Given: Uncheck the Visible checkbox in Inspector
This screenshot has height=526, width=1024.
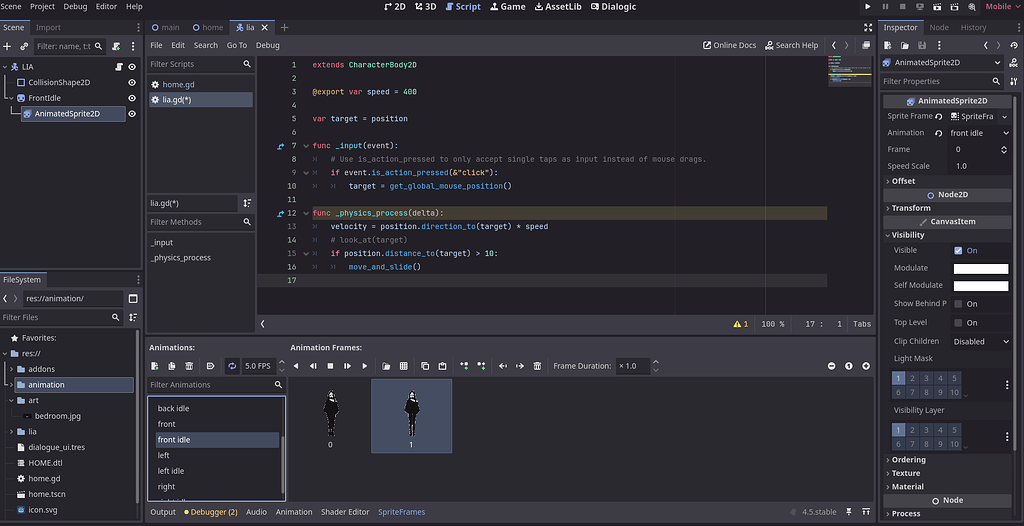Looking at the screenshot, I should tap(958, 250).
